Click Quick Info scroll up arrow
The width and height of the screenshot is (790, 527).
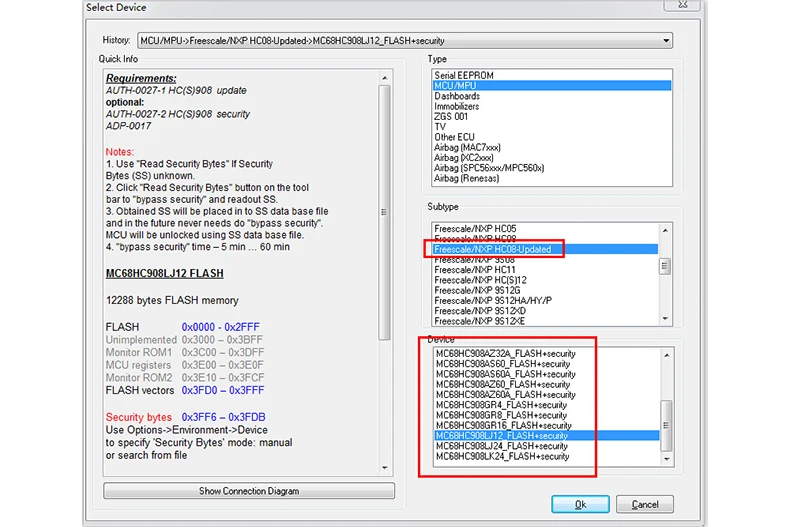click(x=385, y=78)
